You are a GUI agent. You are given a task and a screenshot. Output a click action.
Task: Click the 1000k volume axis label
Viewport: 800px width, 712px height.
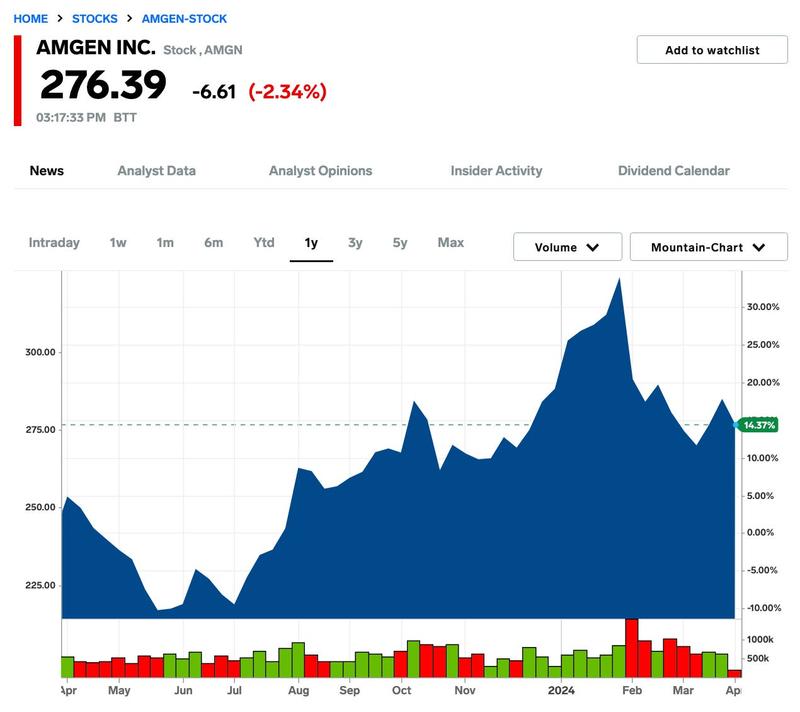[760, 640]
